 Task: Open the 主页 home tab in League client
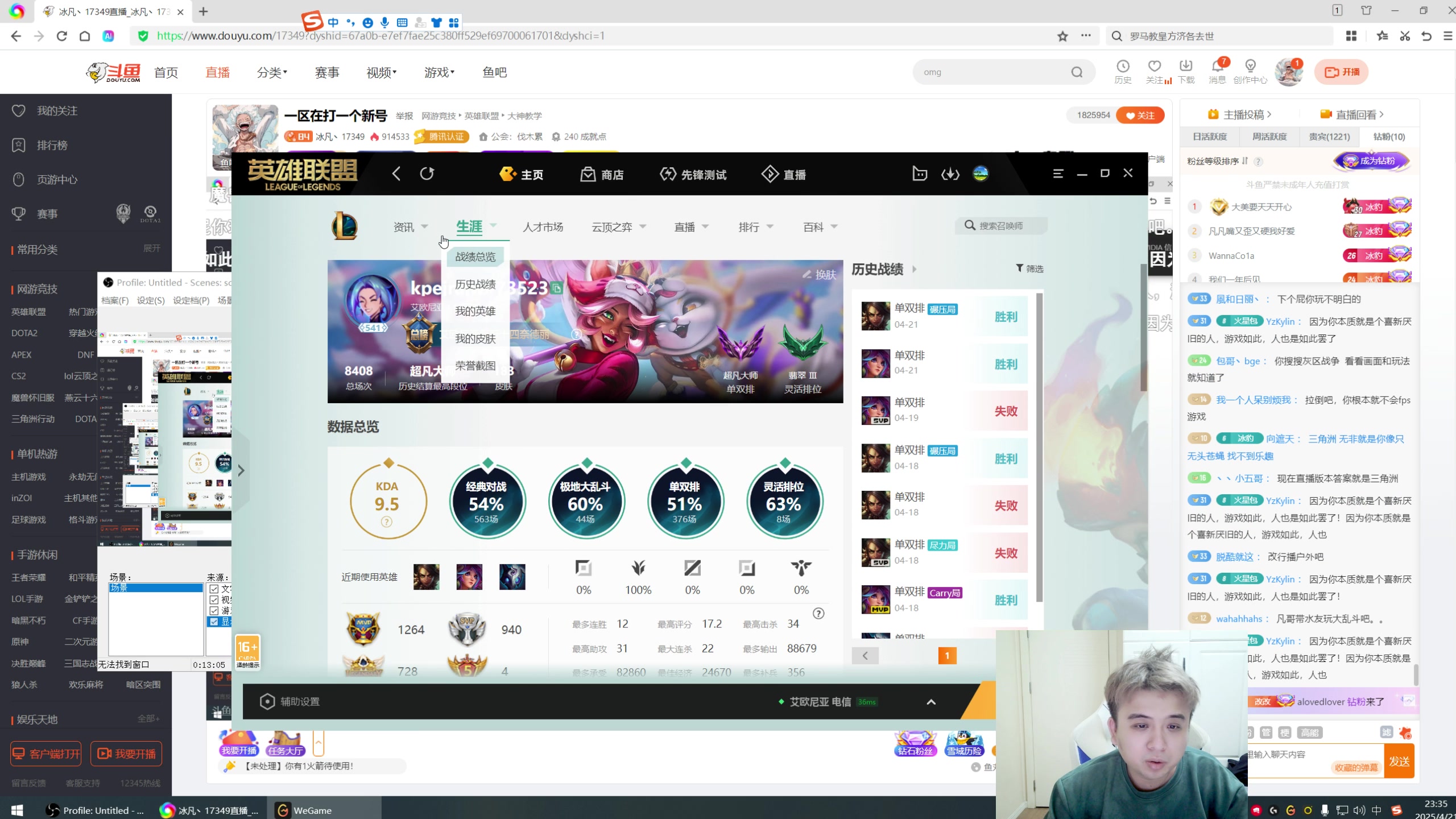[521, 175]
